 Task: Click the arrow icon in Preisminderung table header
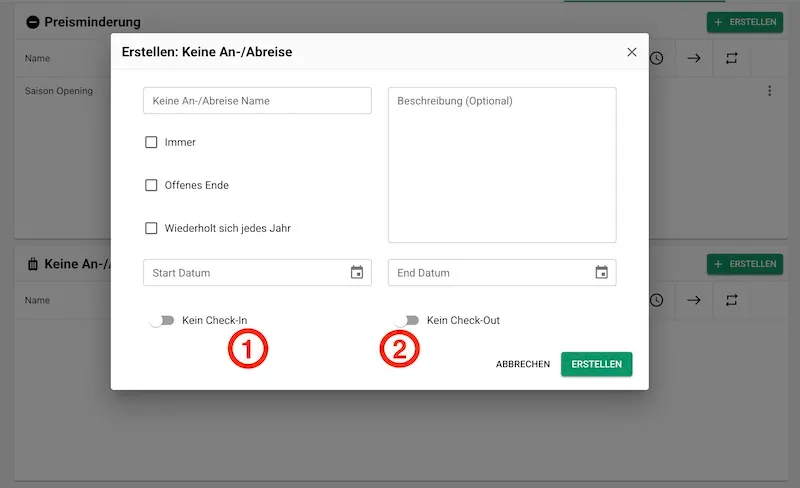tap(694, 58)
